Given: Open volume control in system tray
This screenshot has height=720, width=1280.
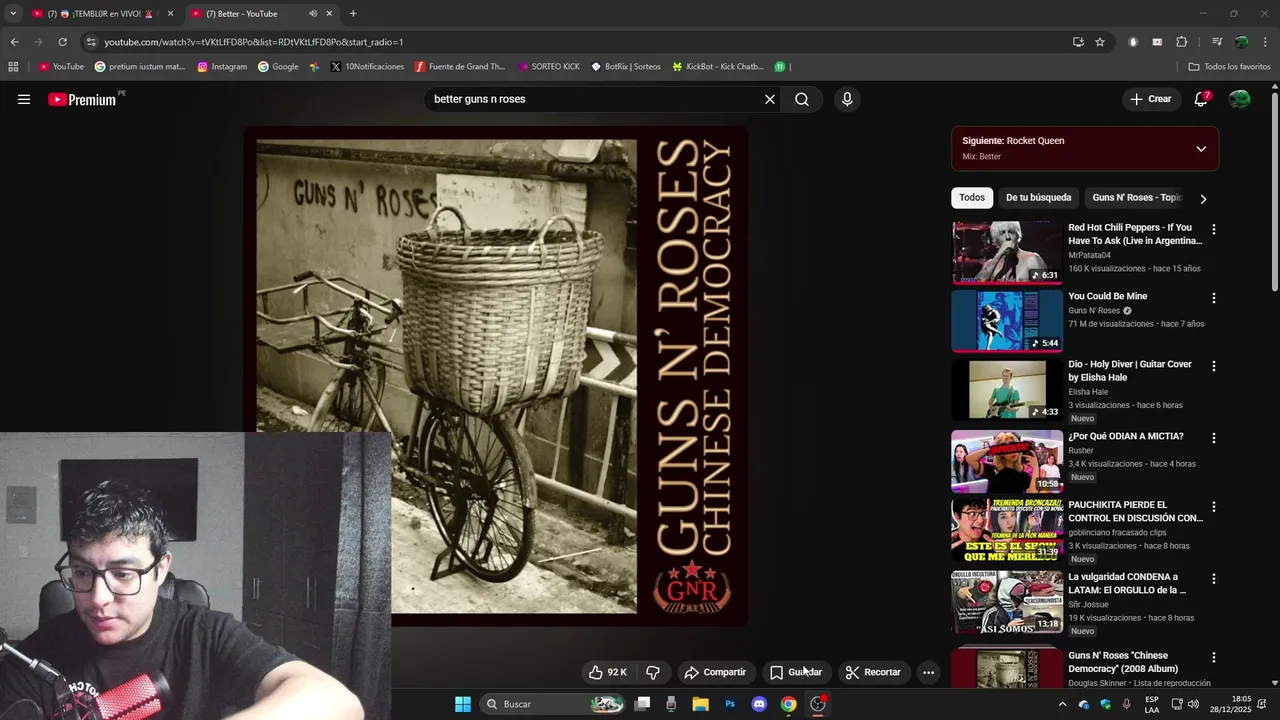Looking at the screenshot, I should pyautogui.click(x=1193, y=704).
